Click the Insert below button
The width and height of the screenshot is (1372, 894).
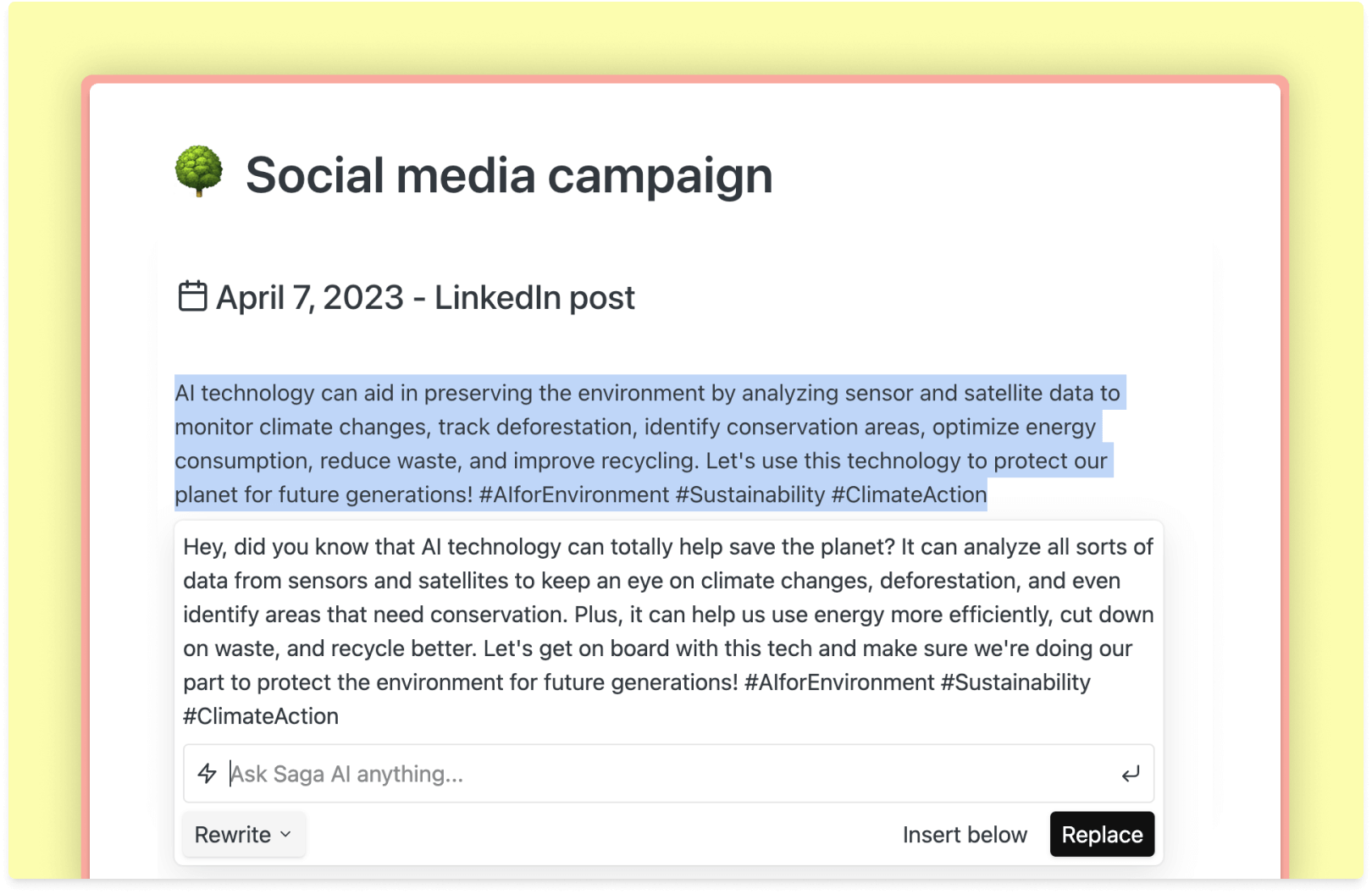[x=965, y=835]
